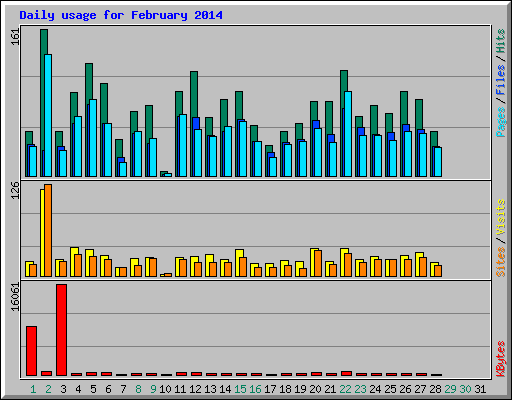
Task: Click day label '3' on the axis
Action: click(63, 389)
